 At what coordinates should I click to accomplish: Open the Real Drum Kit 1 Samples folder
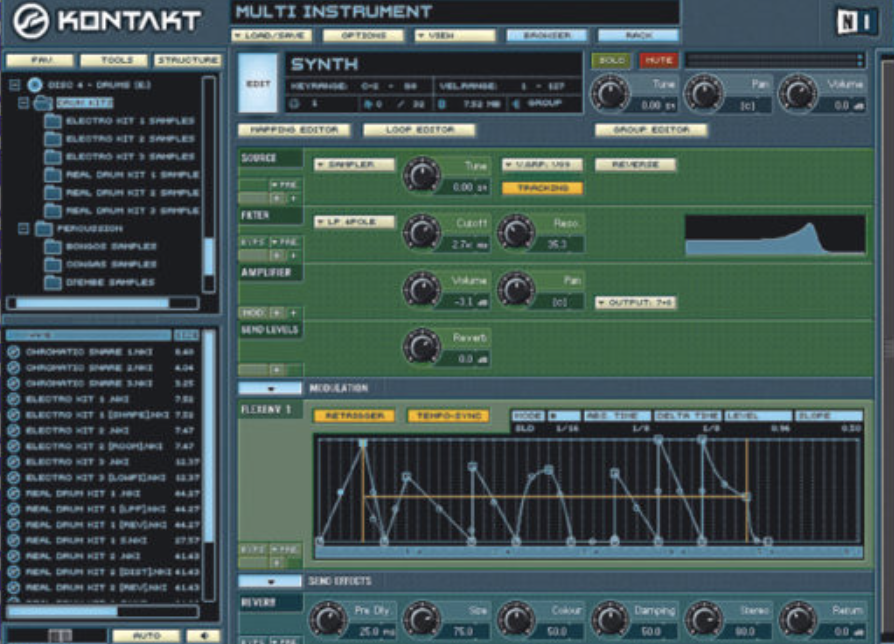tap(52, 174)
